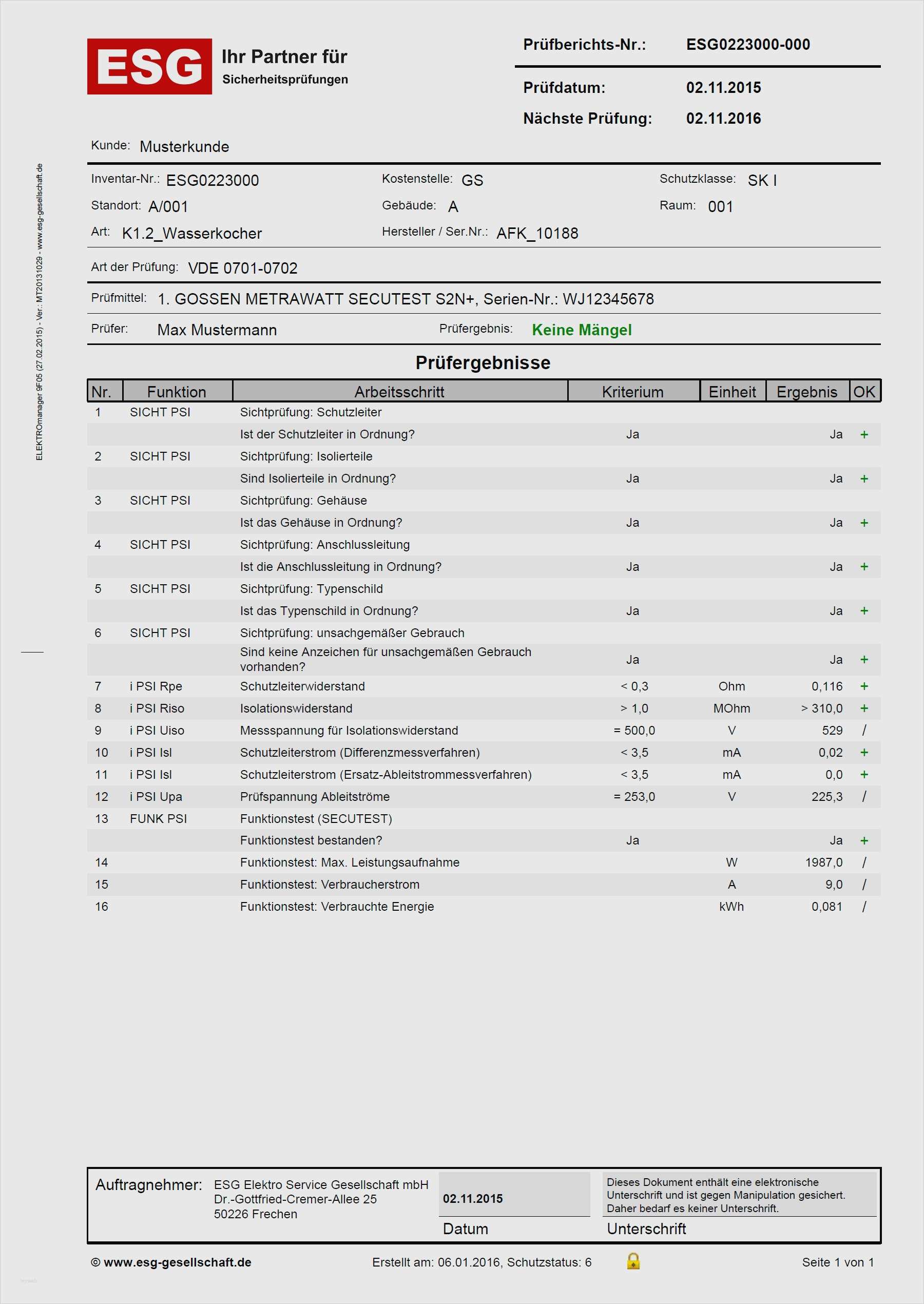
Task: Select the Arbeitsschritt column header
Action: (399, 391)
